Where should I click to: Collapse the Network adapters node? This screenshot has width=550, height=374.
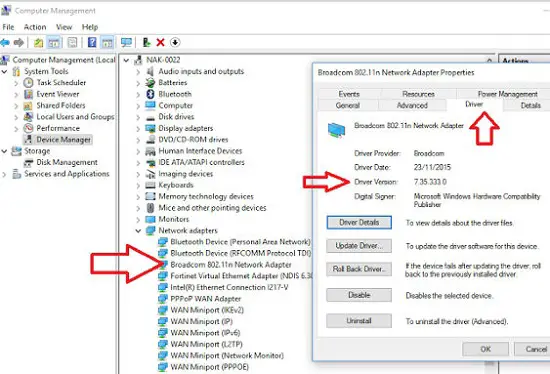138,231
